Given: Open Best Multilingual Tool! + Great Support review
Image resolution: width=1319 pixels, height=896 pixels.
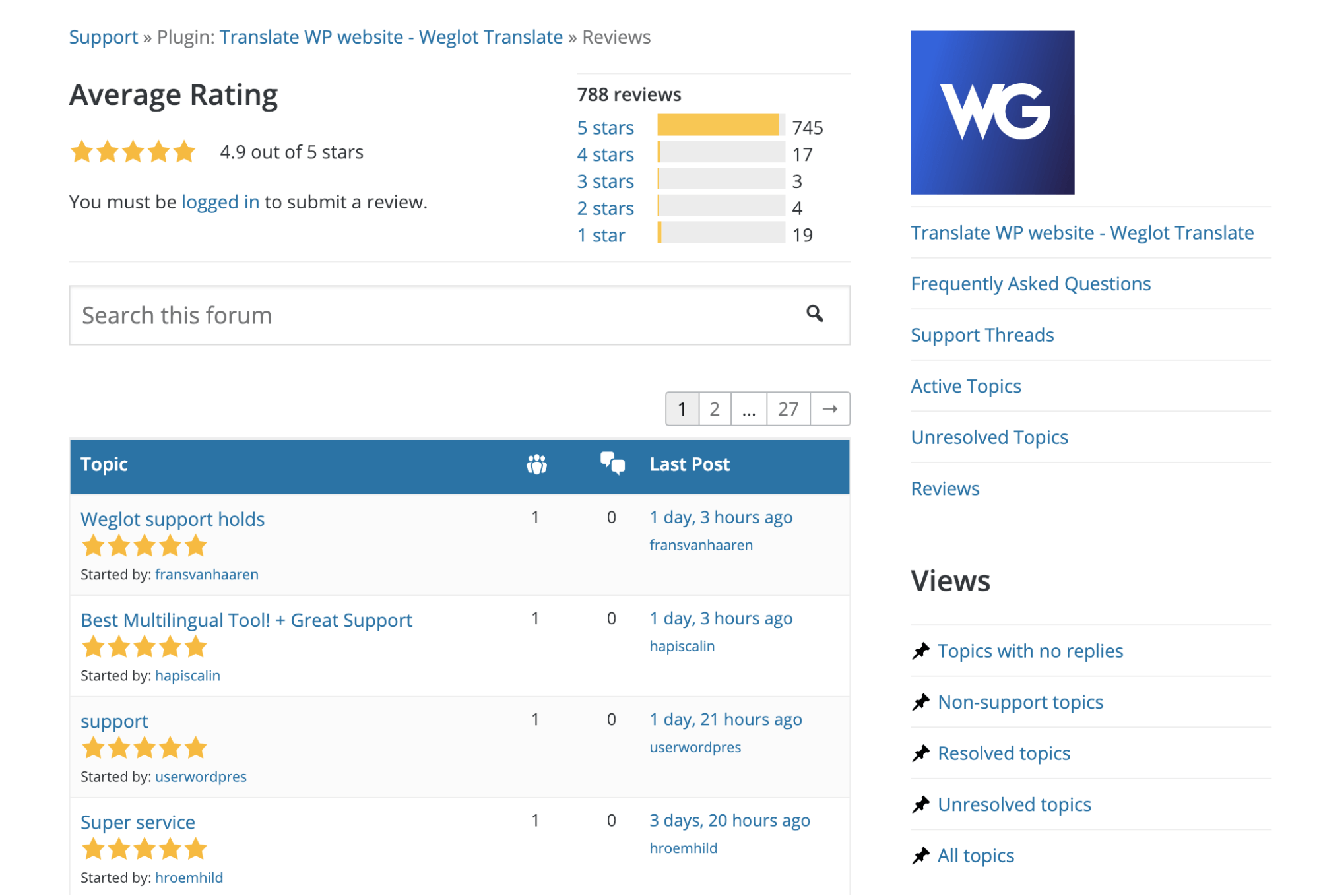Looking at the screenshot, I should coord(246,620).
